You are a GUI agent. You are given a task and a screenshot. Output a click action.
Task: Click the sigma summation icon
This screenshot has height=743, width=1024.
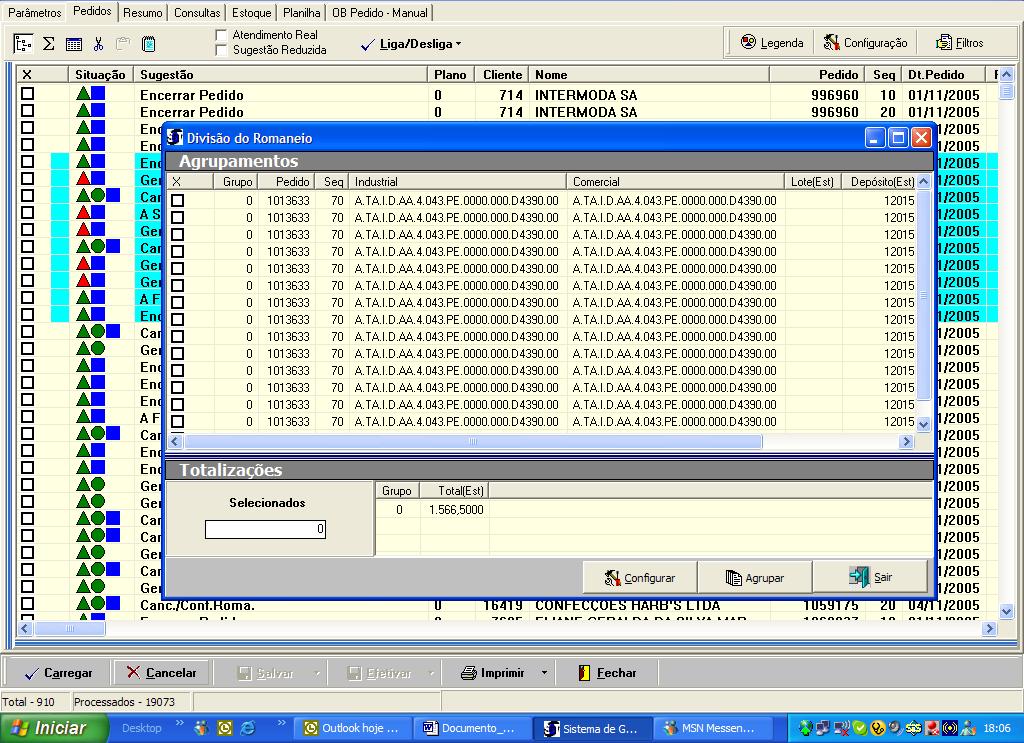pos(48,44)
